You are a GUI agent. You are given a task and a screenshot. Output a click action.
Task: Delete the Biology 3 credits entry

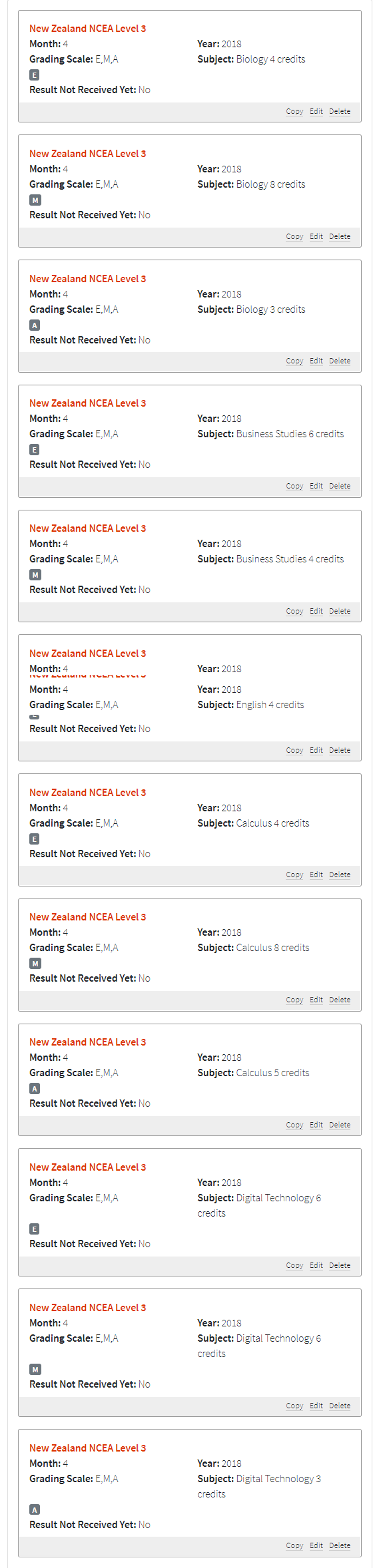coord(340,361)
